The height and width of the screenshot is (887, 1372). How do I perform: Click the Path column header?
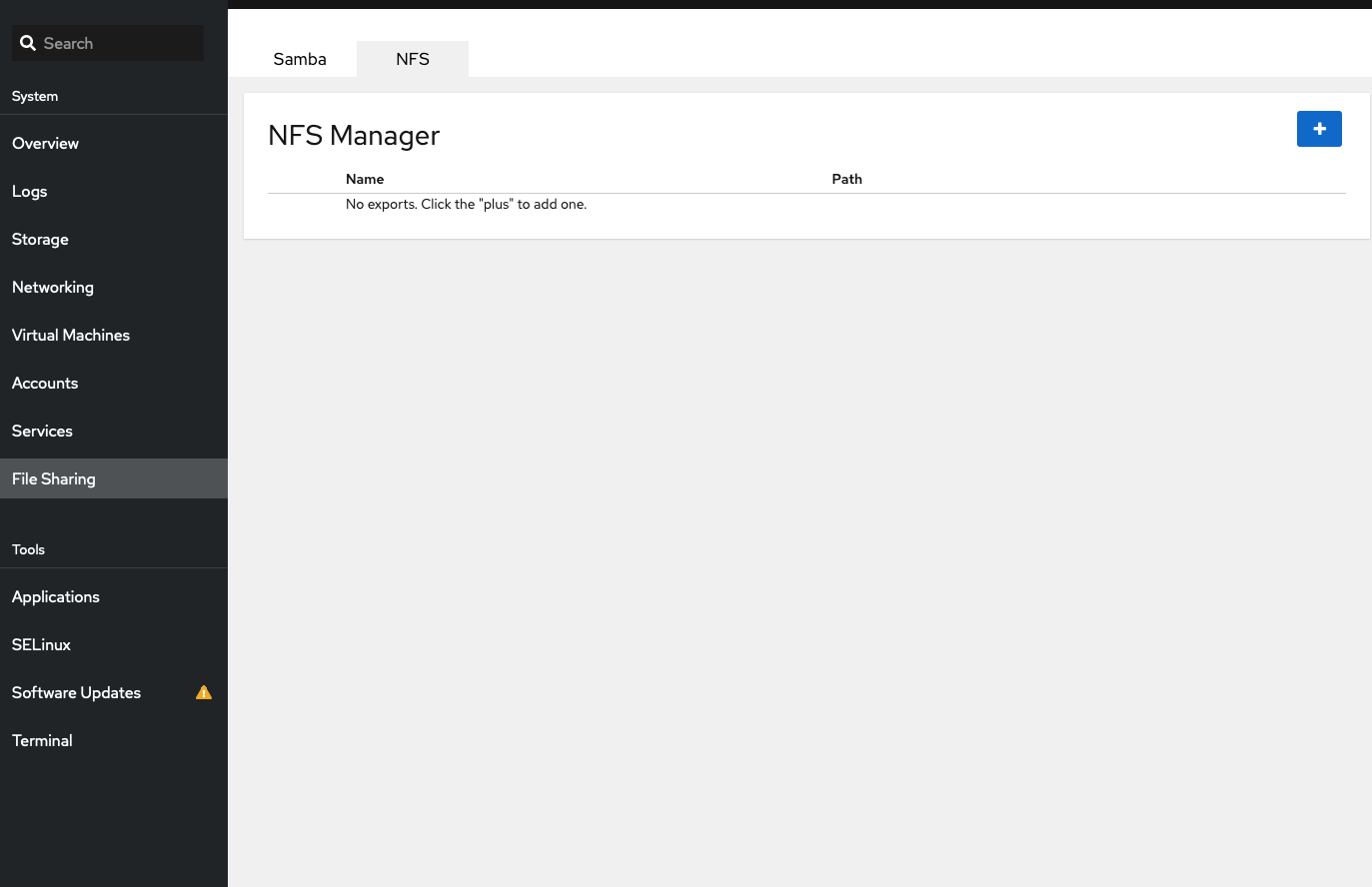(x=846, y=179)
